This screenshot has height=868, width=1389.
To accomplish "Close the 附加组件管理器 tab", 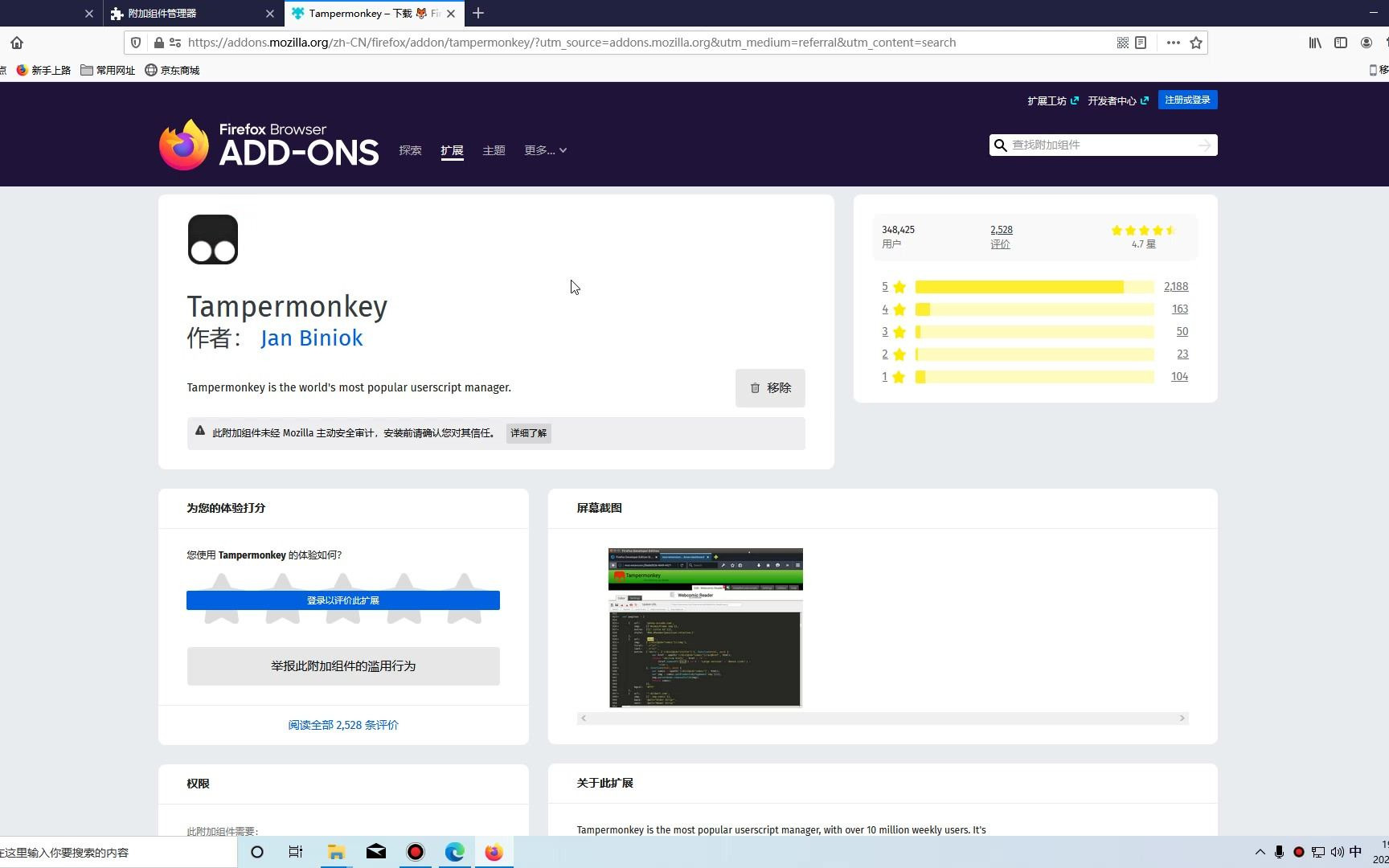I will [269, 13].
